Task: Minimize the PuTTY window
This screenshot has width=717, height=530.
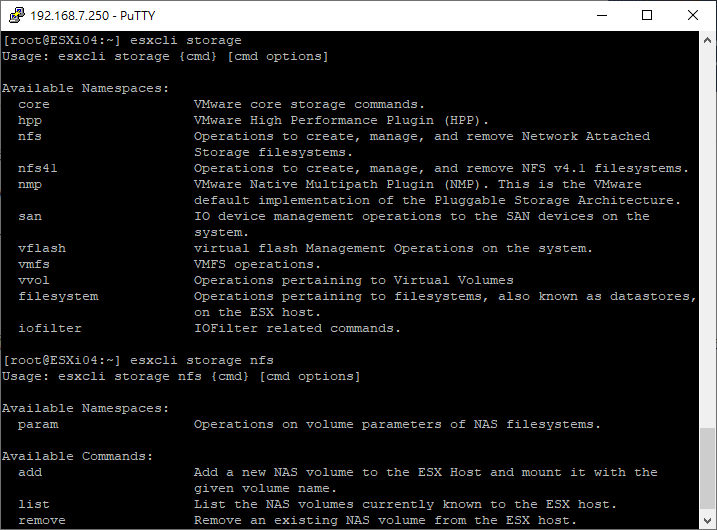Action: [602, 15]
